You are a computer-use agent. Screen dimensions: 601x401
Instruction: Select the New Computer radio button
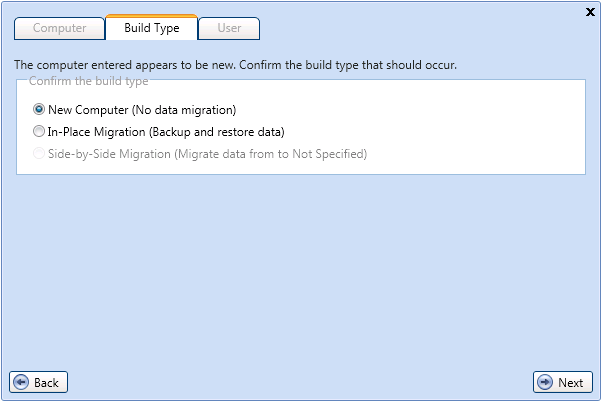(x=39, y=109)
